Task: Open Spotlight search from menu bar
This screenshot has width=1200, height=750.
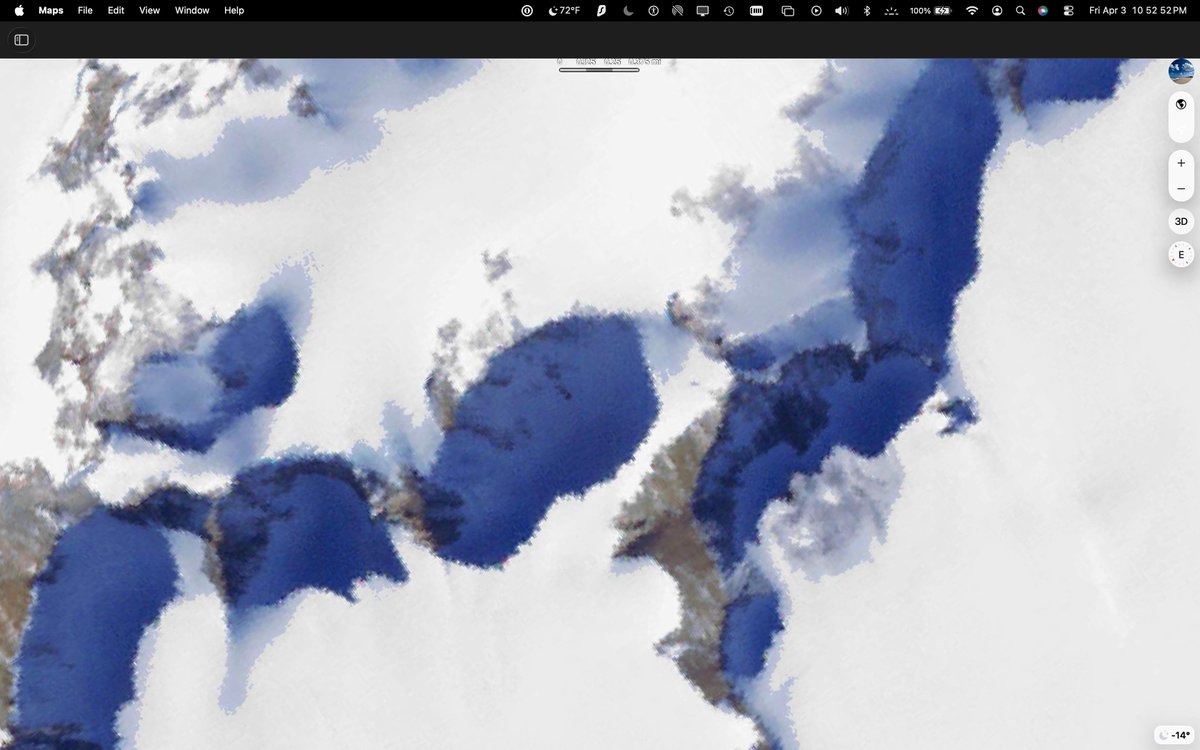Action: point(1020,10)
